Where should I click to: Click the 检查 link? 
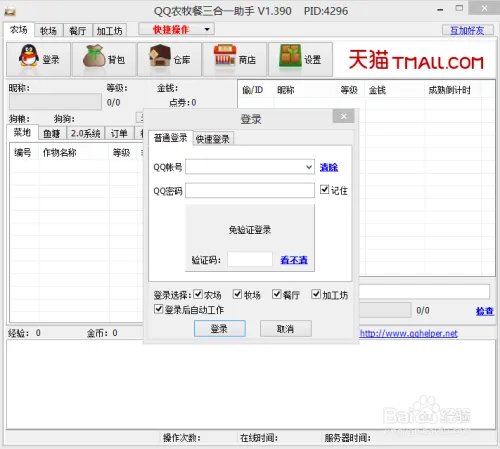tap(485, 311)
